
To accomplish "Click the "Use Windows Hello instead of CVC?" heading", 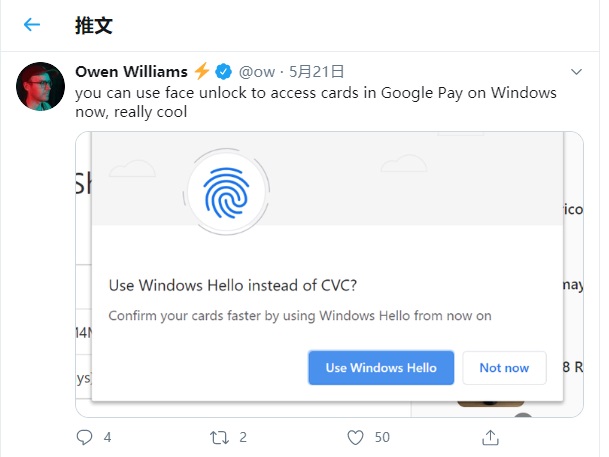I will (232, 286).
